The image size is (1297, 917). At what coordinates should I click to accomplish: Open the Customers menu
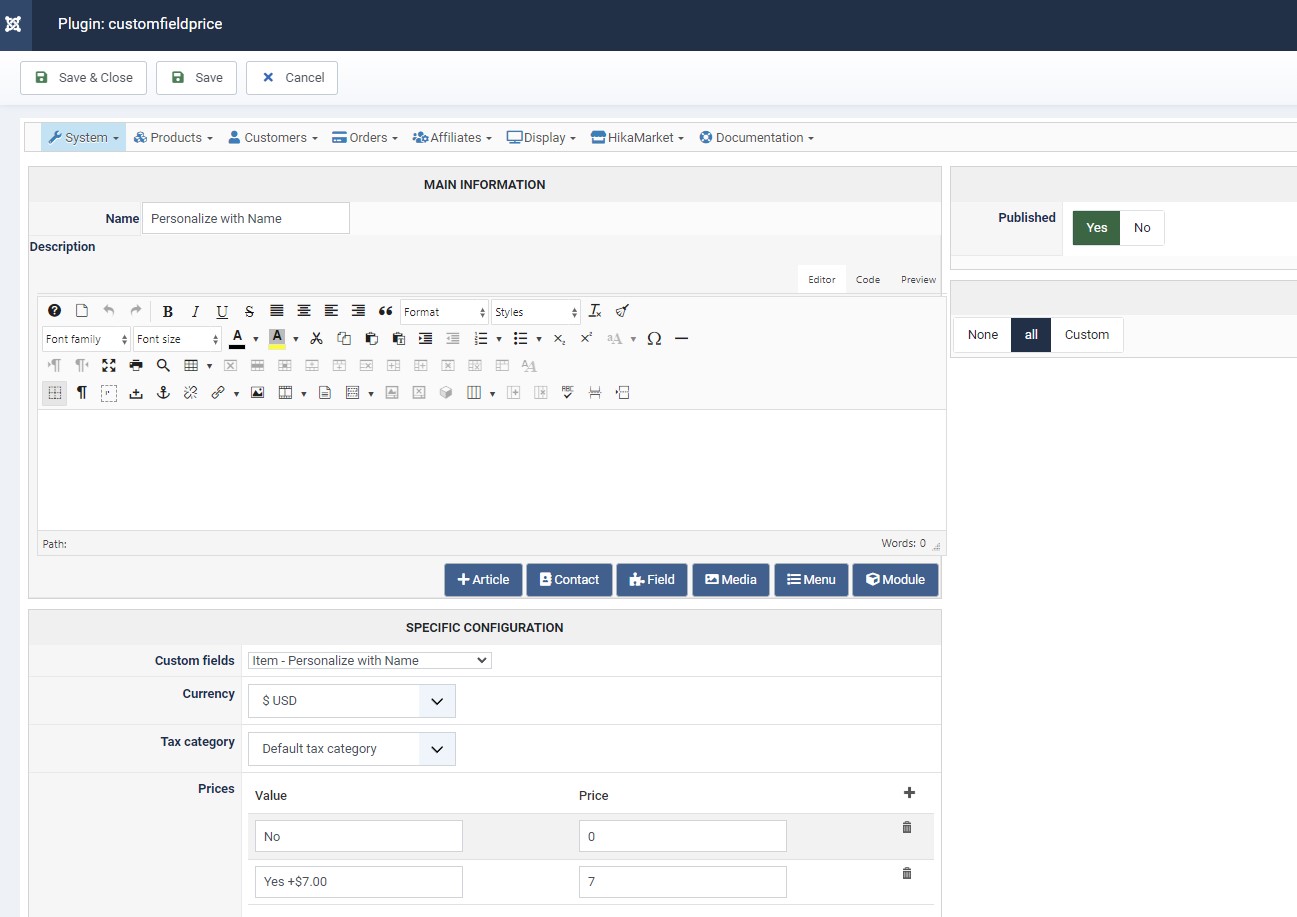point(272,137)
